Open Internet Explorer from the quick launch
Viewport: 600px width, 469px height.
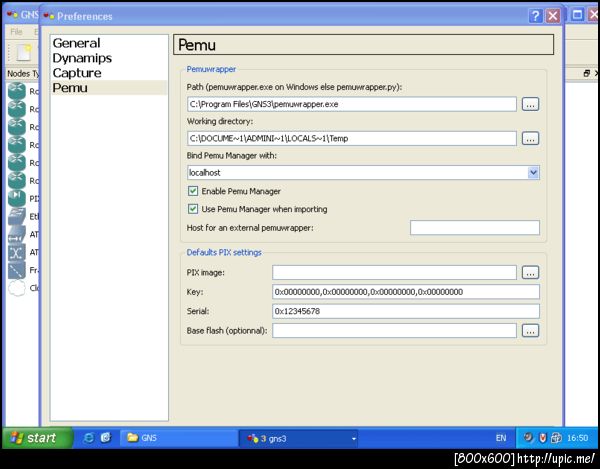click(x=88, y=438)
